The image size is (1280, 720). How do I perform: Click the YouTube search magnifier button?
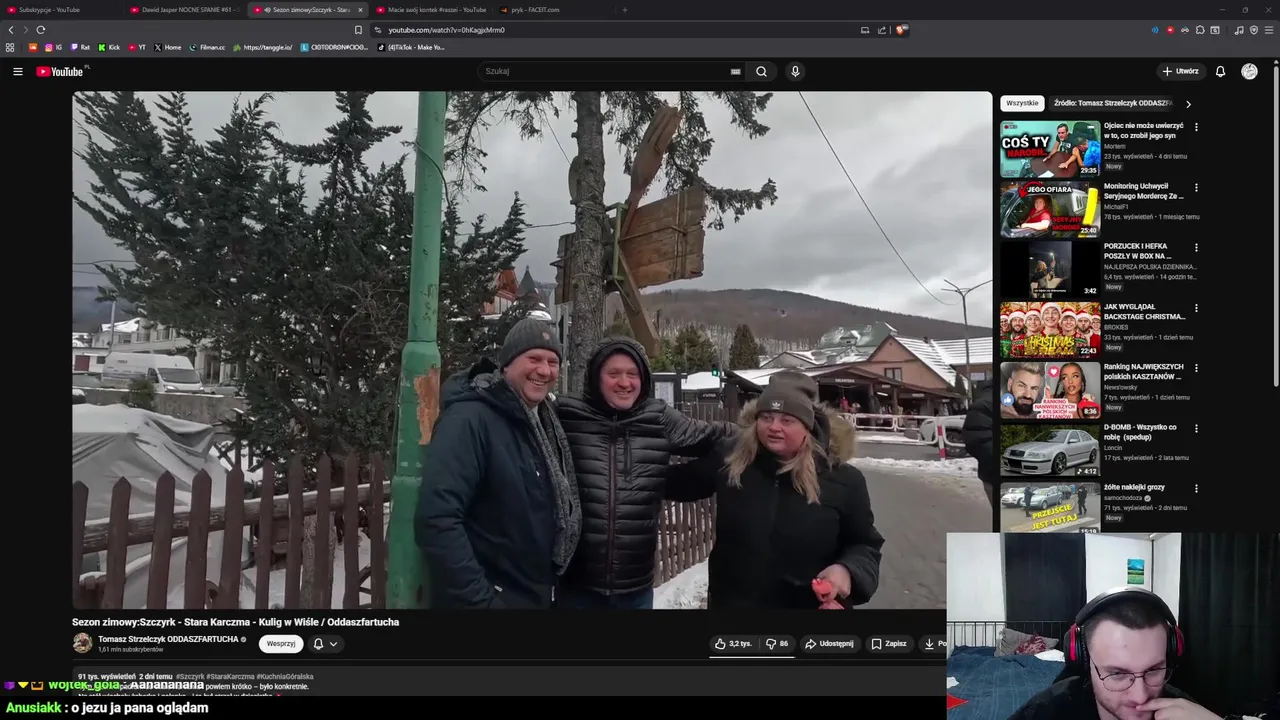[761, 71]
